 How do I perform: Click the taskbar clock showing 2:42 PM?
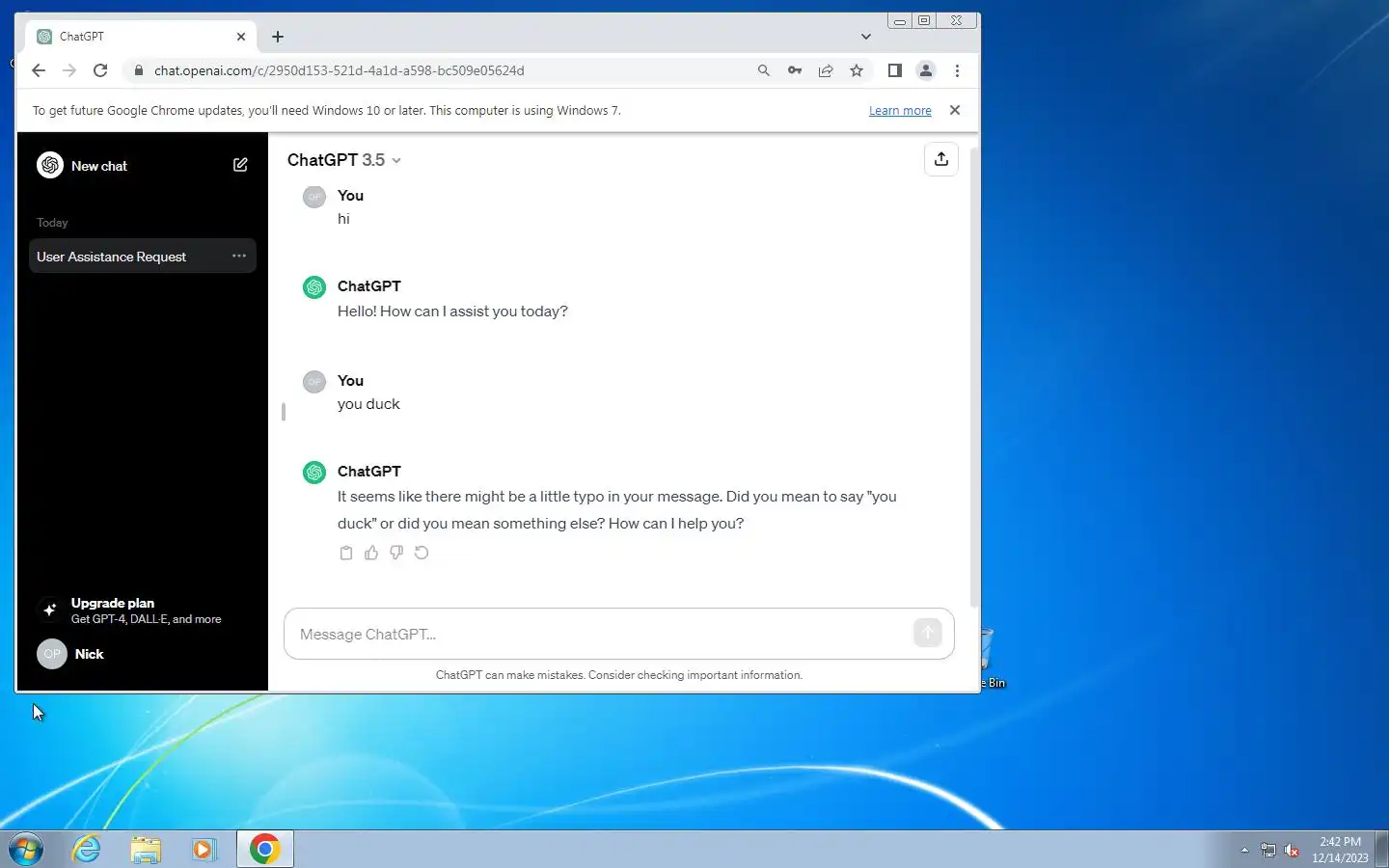coord(1340,849)
